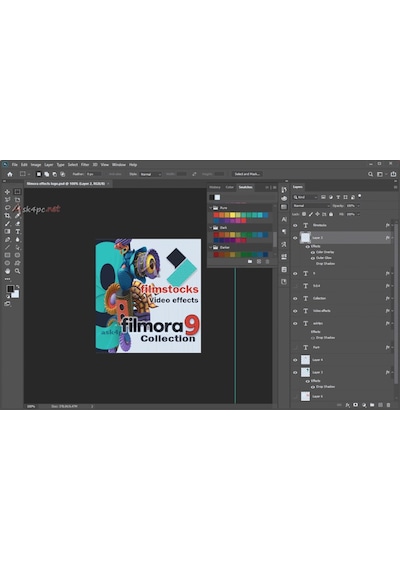Create new swatch group folder icon
The image size is (400, 570).
250,261
